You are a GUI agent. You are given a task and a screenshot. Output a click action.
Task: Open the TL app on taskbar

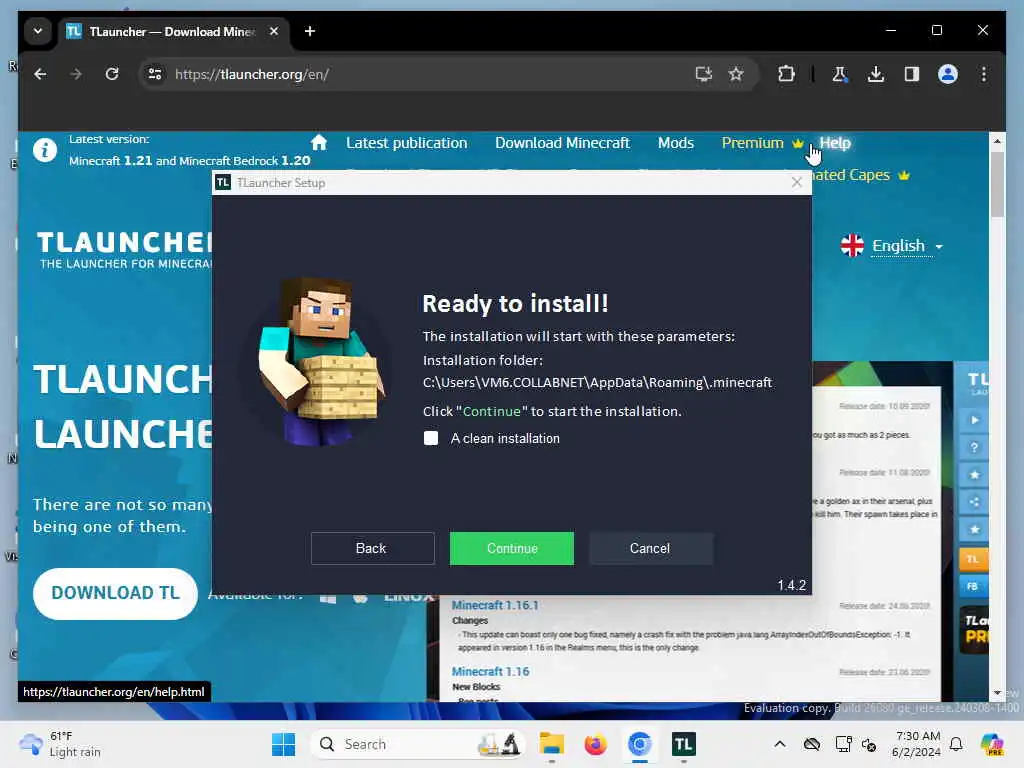tap(684, 744)
